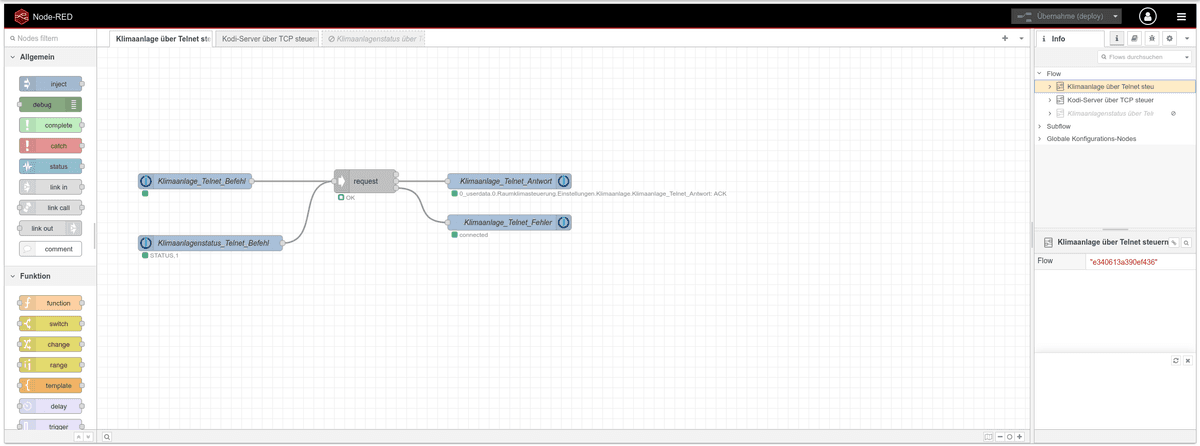Select the range node in palette

tap(51, 365)
